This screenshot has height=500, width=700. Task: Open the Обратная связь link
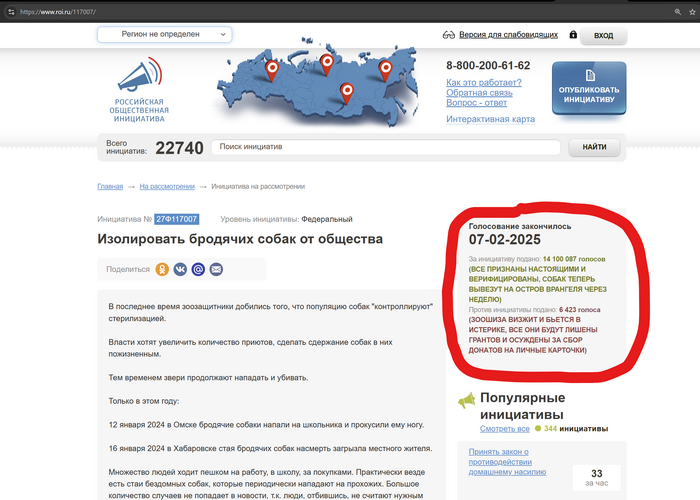pyautogui.click(x=483, y=93)
